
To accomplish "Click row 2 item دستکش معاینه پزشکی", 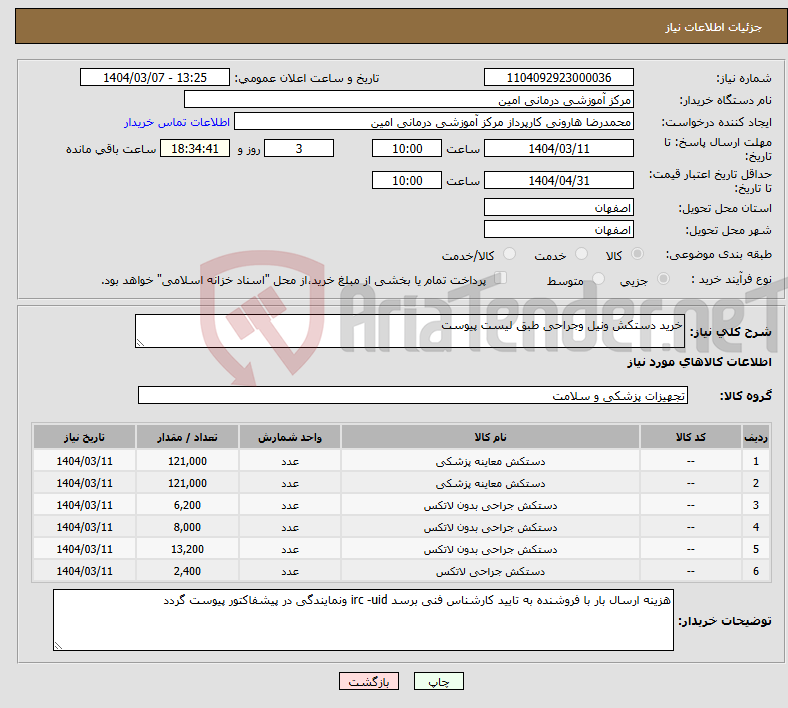I will pos(490,483).
